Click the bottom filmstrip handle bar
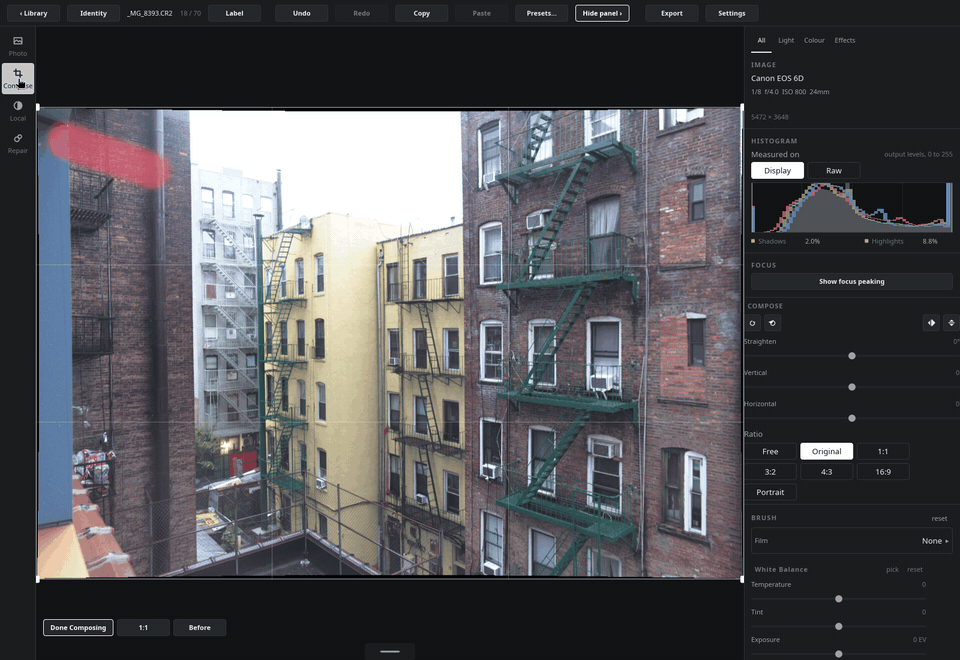Screen dimensions: 960x660 [390, 651]
